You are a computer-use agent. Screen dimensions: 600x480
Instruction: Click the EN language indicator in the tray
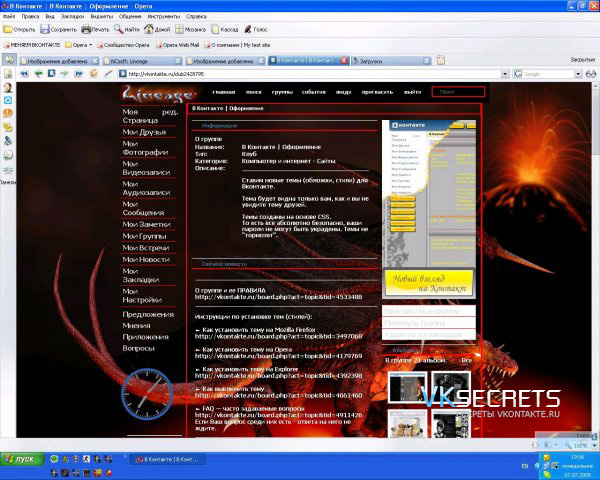525,466
